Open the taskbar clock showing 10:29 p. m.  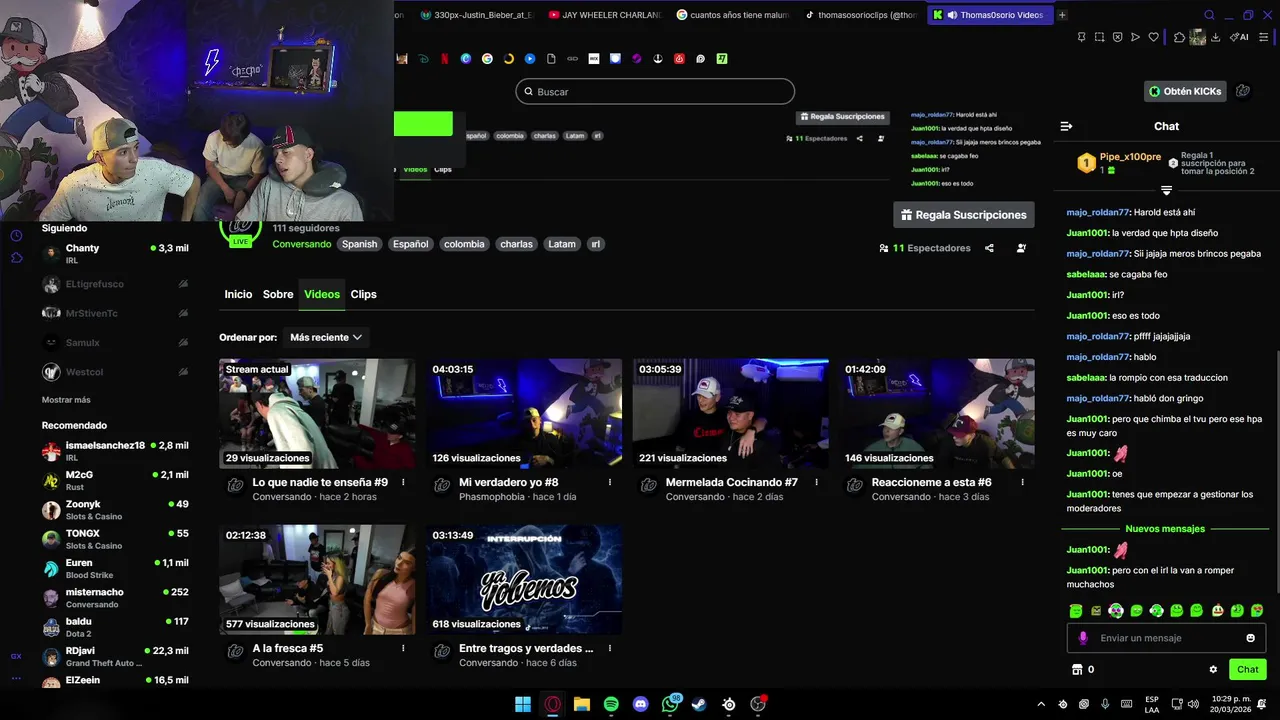point(1231,704)
